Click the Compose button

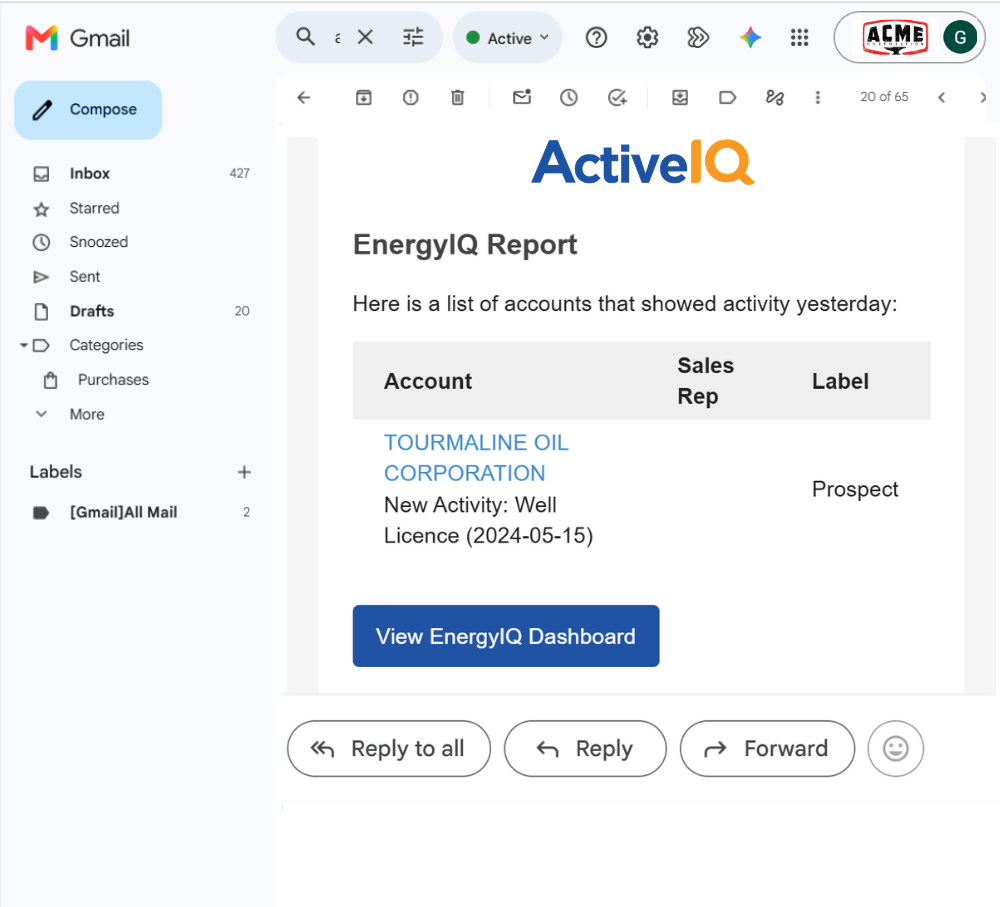[x=88, y=110]
